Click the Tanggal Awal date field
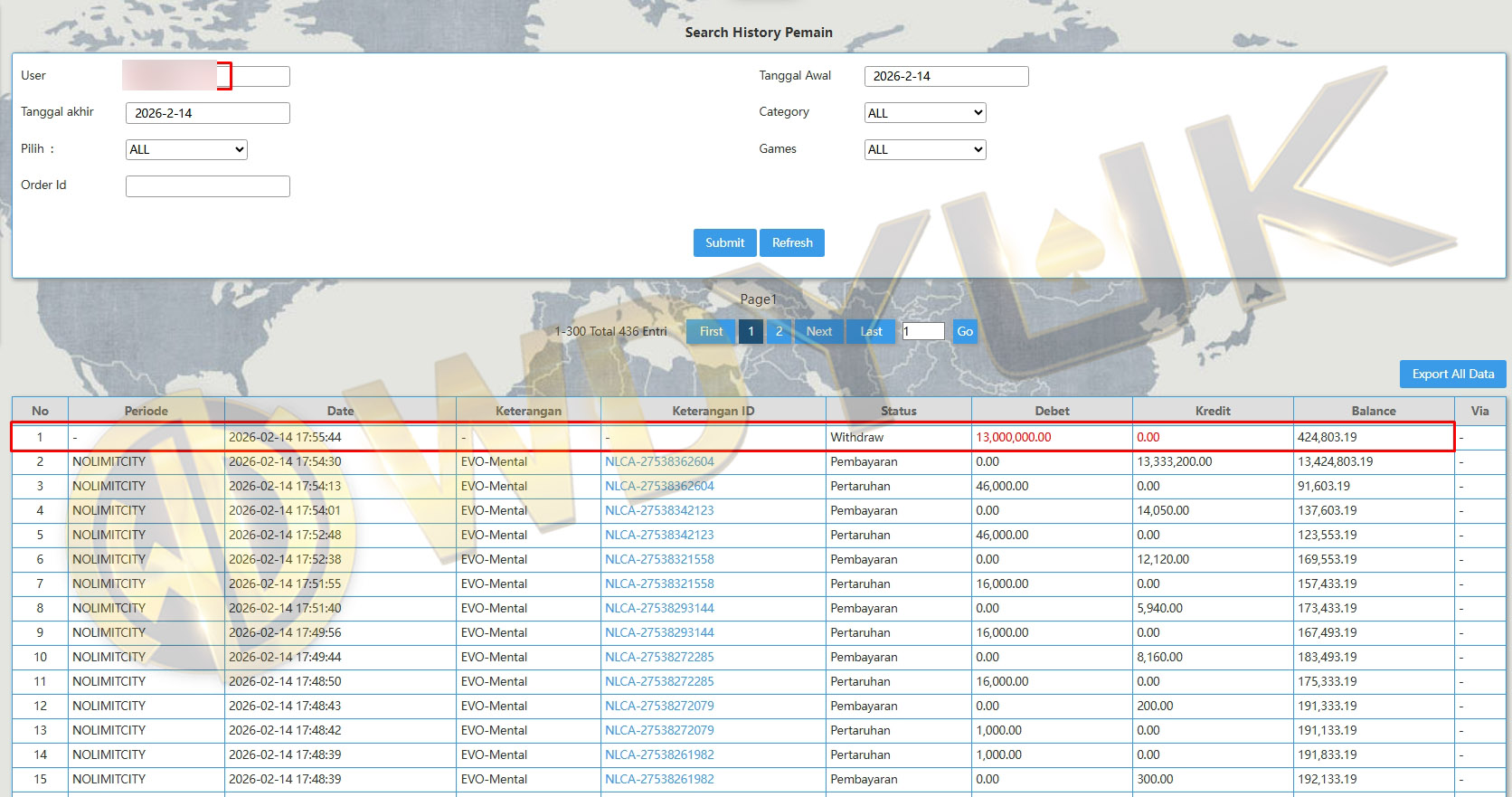 click(946, 76)
